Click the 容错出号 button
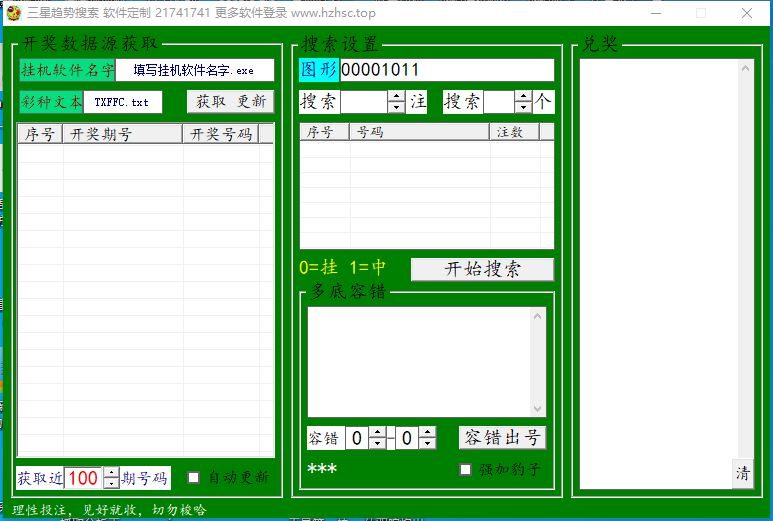 tap(502, 437)
